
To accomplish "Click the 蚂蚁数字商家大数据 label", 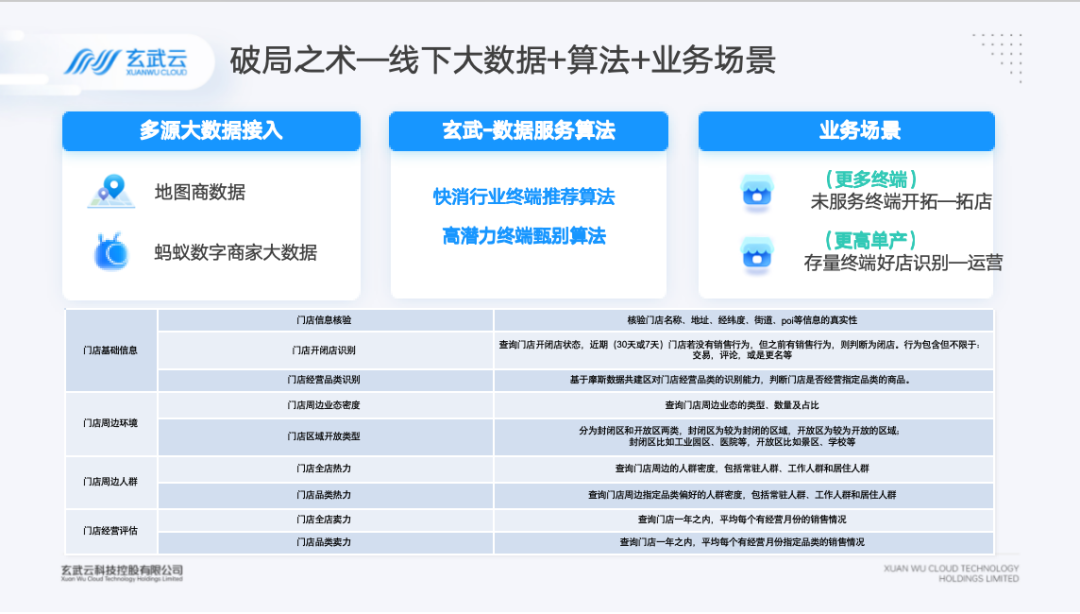I will (x=236, y=252).
